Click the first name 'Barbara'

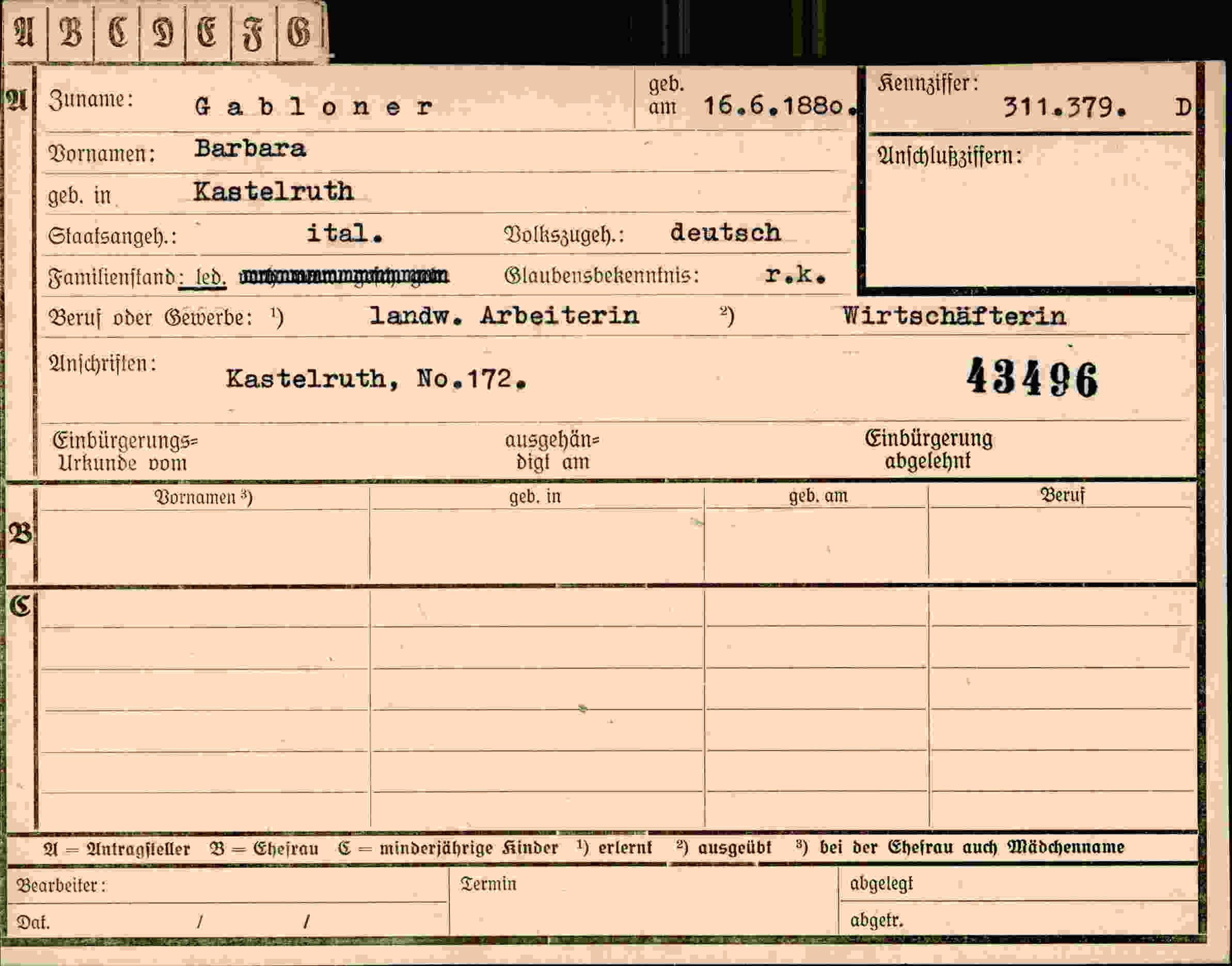[x=250, y=149]
